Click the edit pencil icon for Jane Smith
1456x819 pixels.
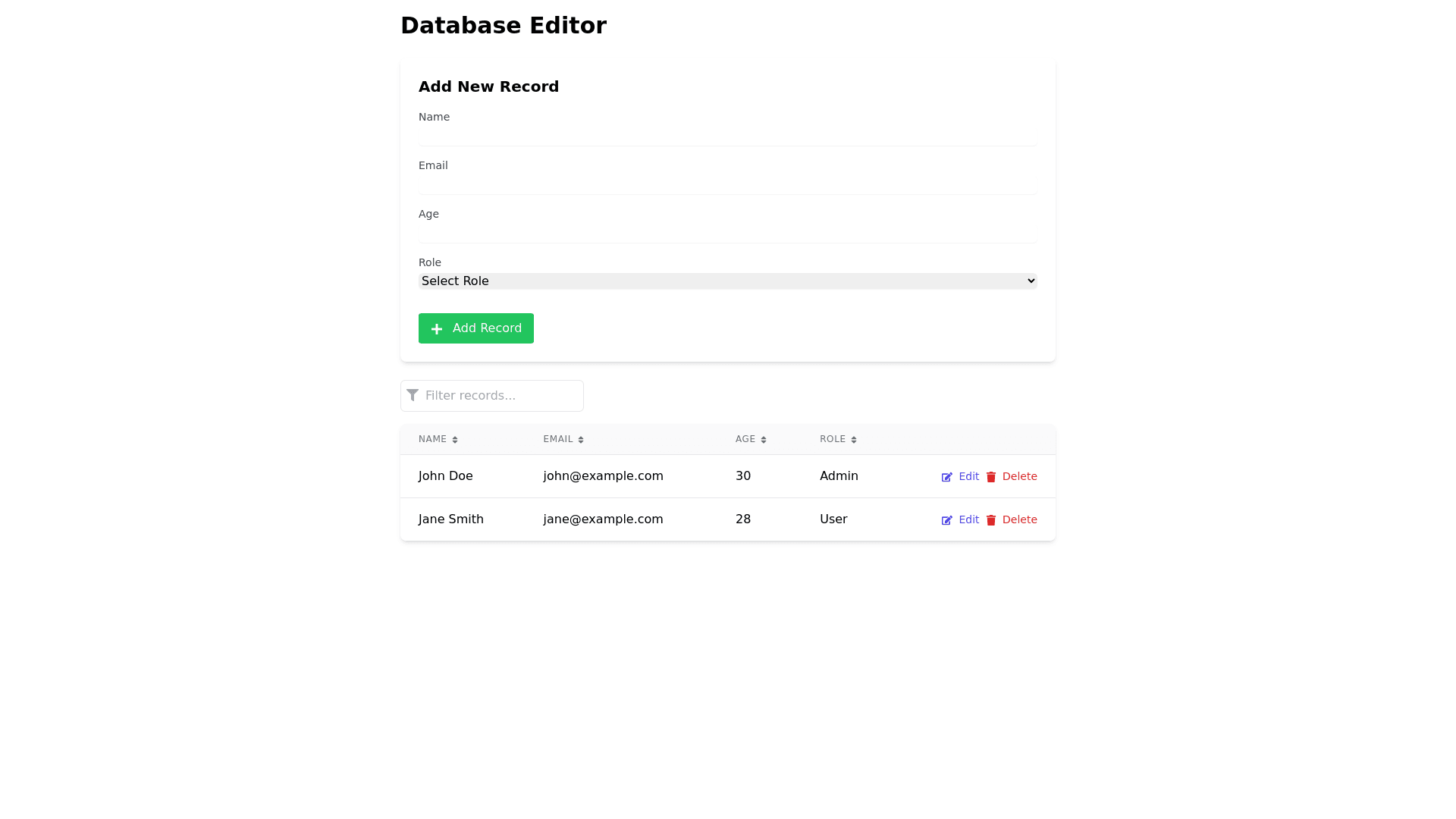946,520
